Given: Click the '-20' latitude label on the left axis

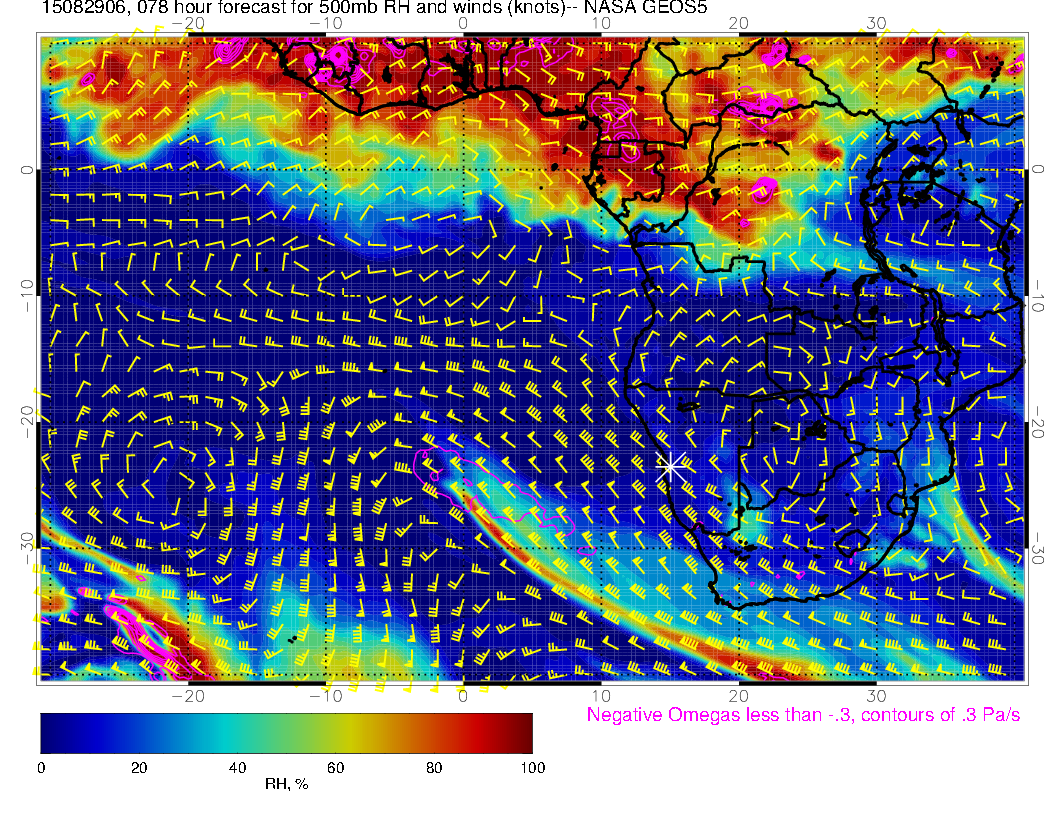Looking at the screenshot, I should pyautogui.click(x=26, y=421).
